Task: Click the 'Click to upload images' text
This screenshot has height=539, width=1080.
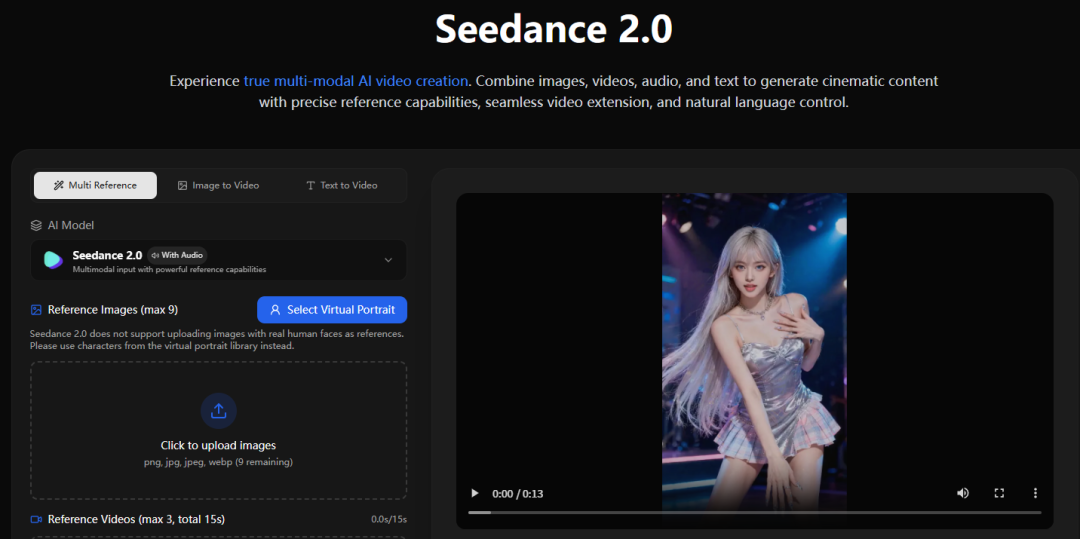Action: 218,445
